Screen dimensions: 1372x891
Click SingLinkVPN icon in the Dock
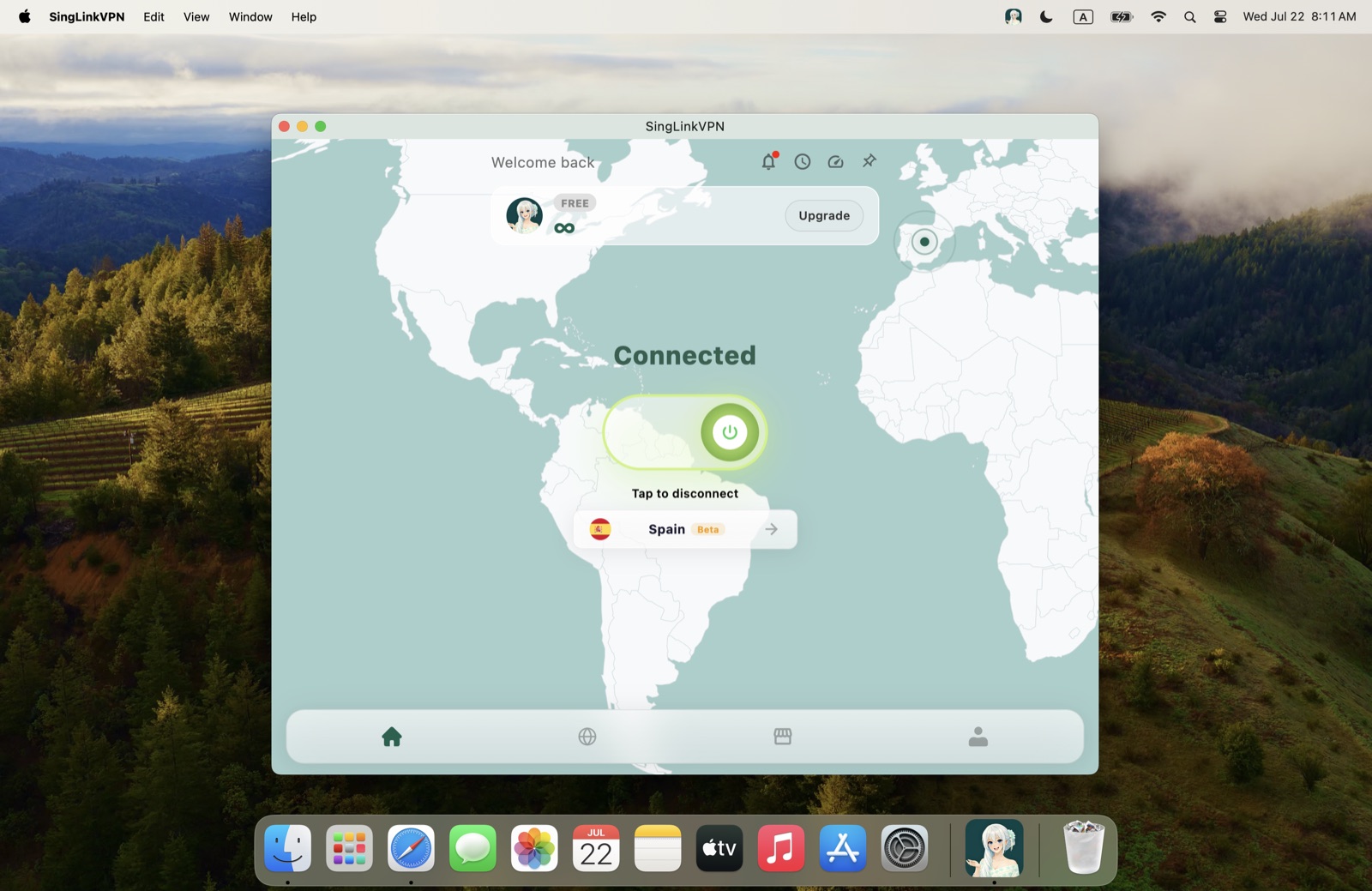995,848
